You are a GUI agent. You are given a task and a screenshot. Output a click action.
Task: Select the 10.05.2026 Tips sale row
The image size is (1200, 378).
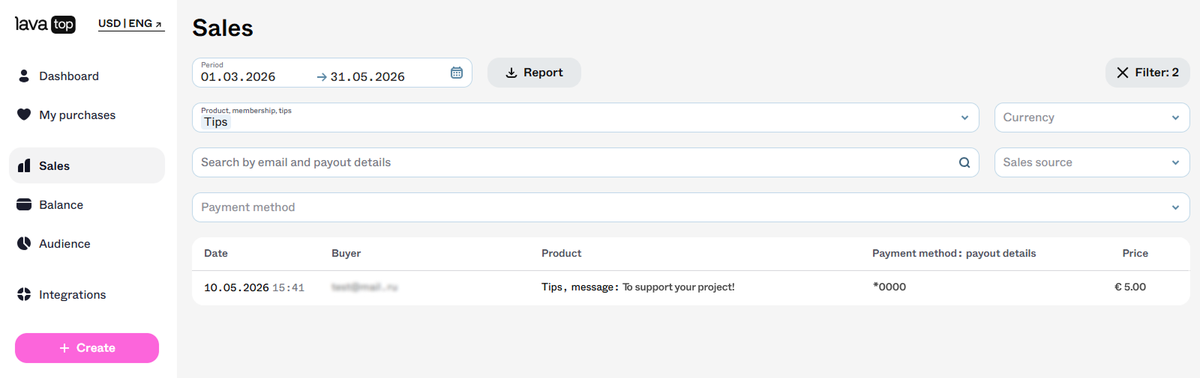tap(691, 287)
